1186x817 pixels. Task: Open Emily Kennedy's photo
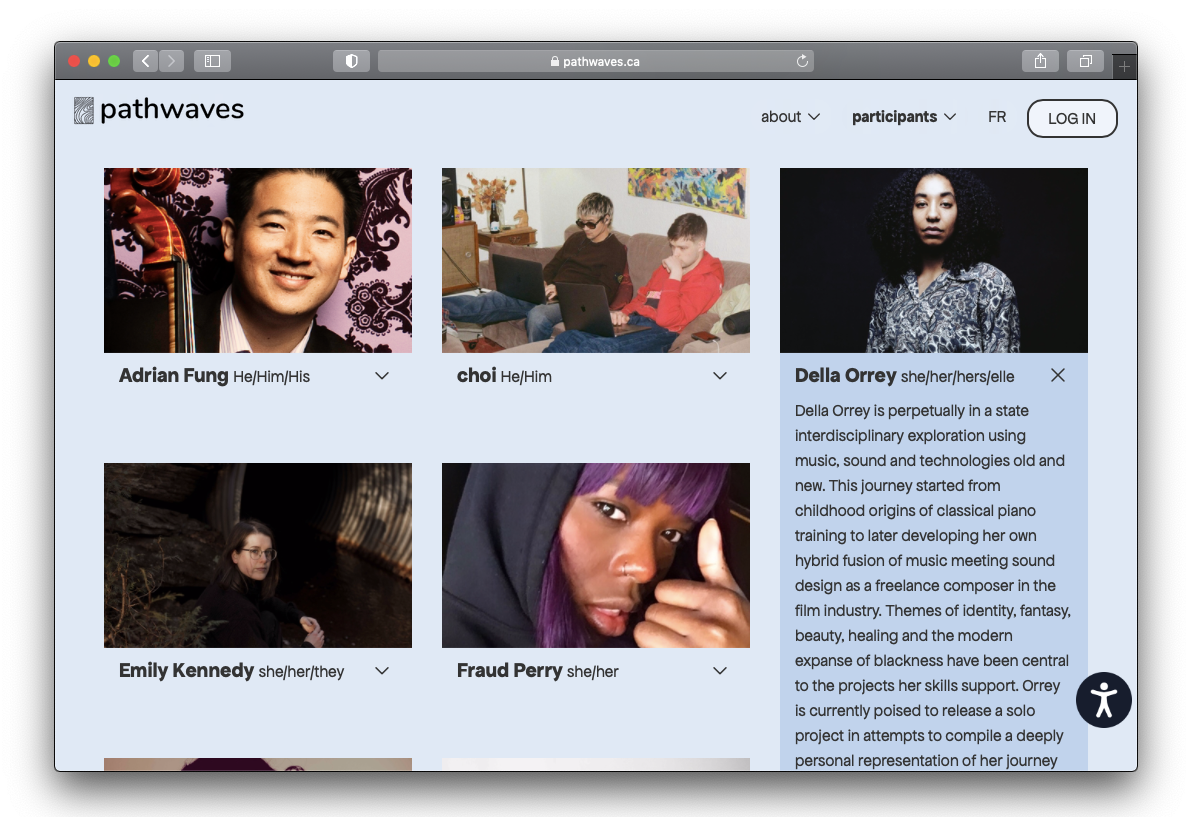[x=258, y=555]
